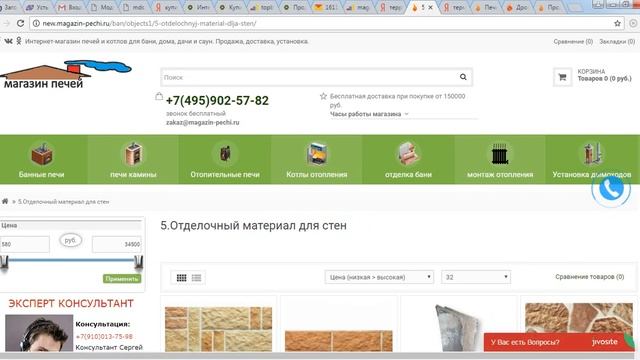
Task: Open the Котлы отопления menu item
Action: click(x=317, y=175)
